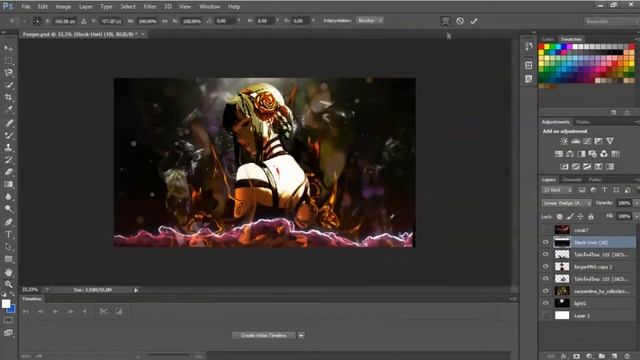The height and width of the screenshot is (360, 640).
Task: Open the Interpolation dropdown
Action: (369, 20)
